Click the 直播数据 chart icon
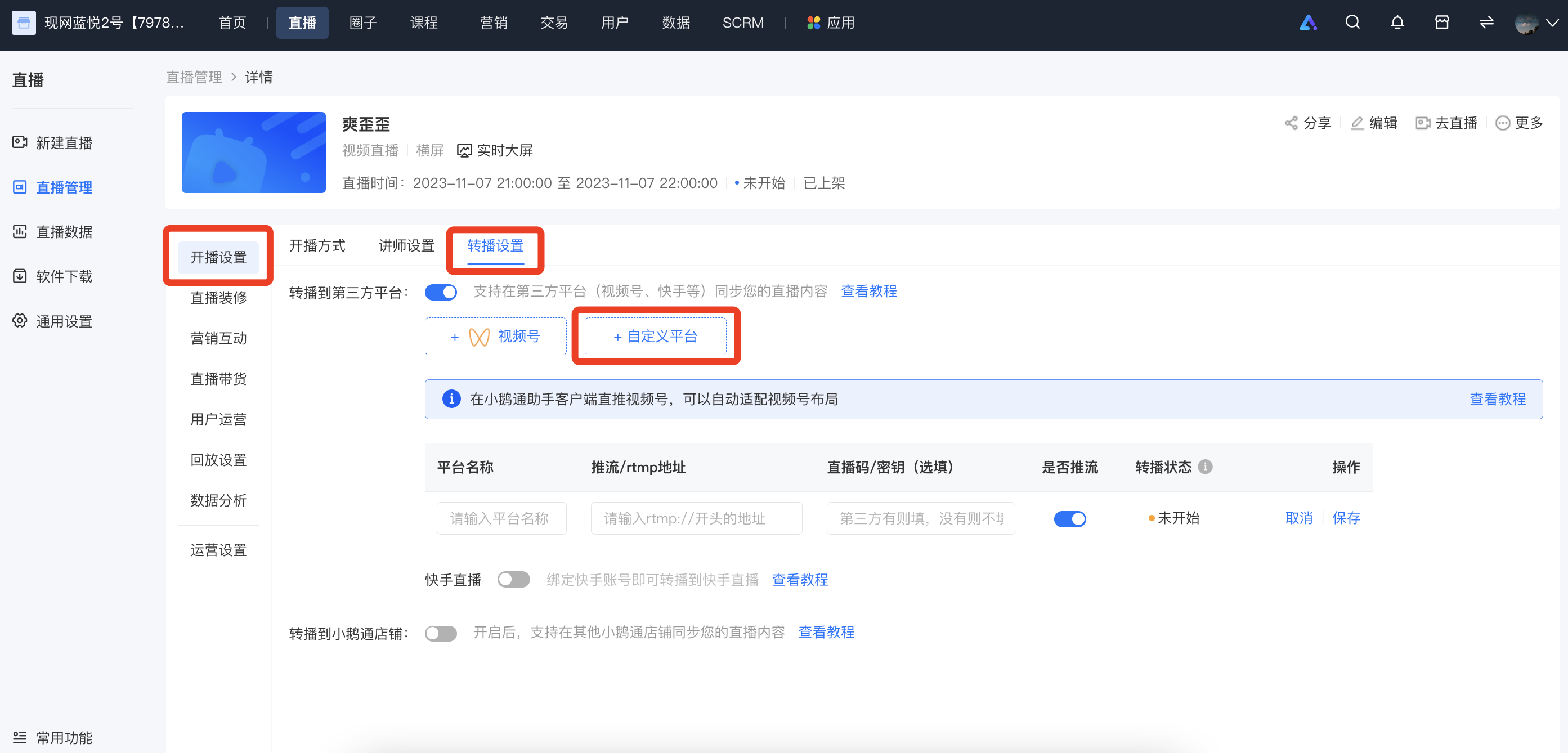Viewport: 1568px width, 753px height. coord(20,231)
